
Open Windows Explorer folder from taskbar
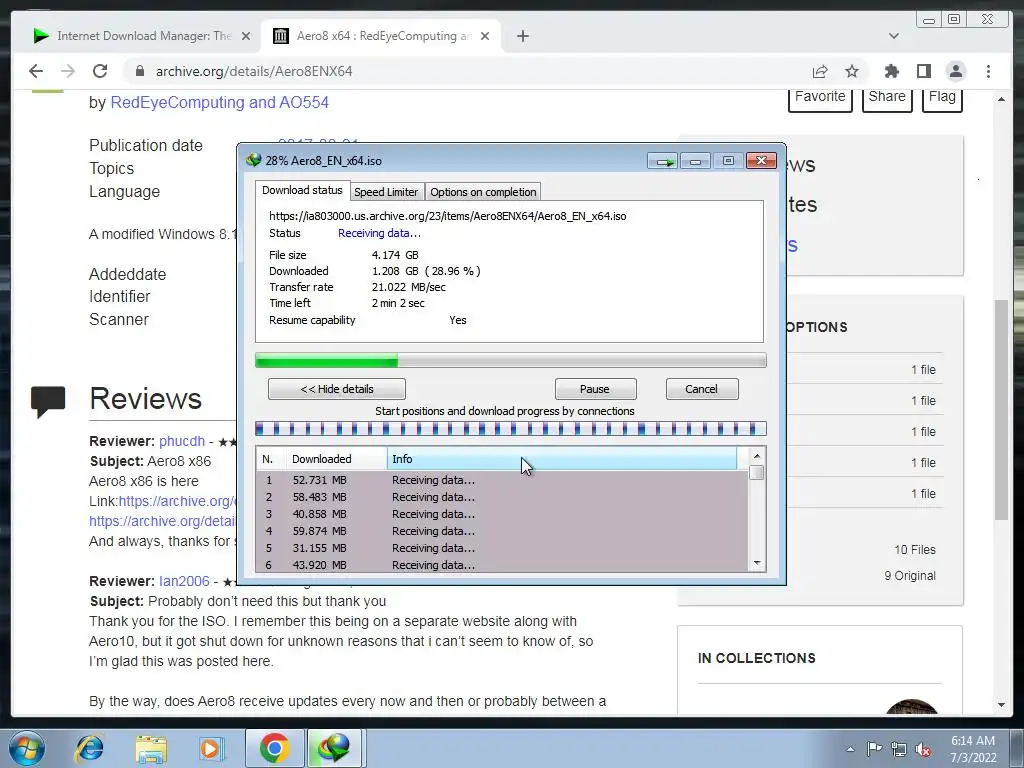click(151, 748)
